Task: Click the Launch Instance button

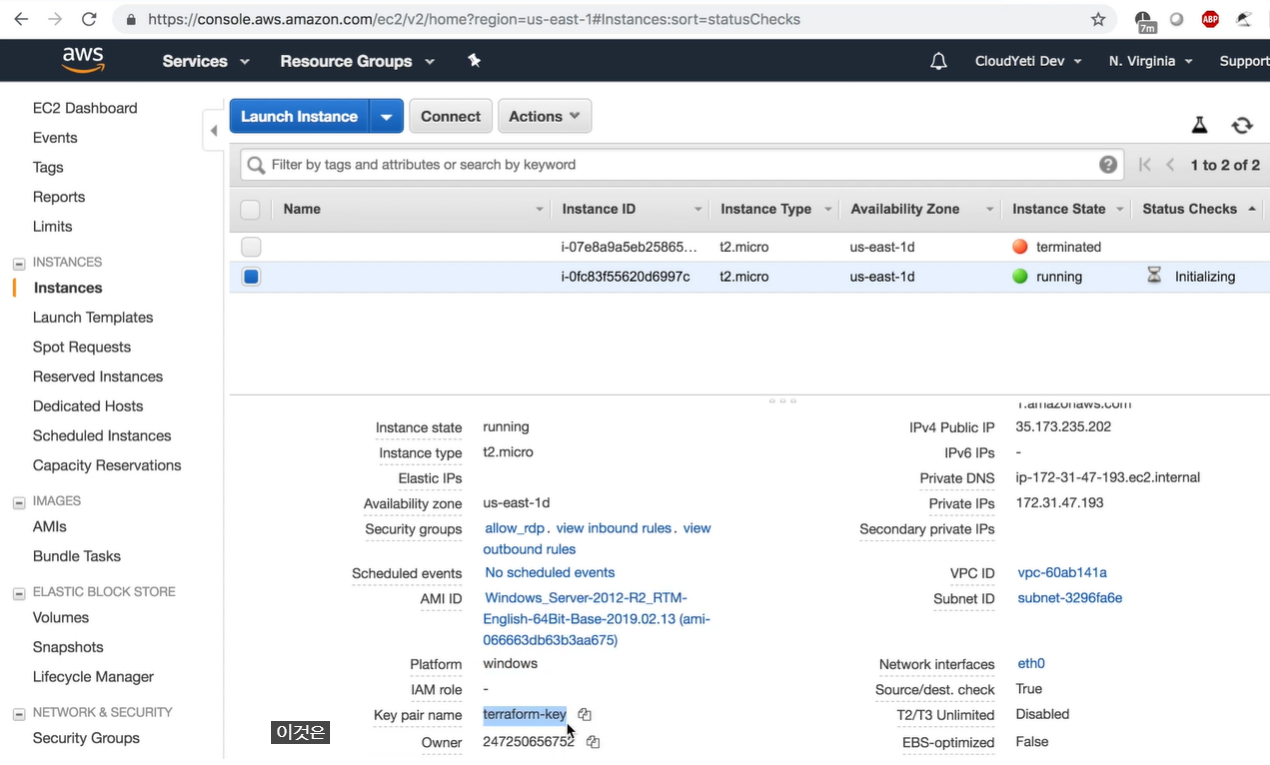Action: click(299, 116)
